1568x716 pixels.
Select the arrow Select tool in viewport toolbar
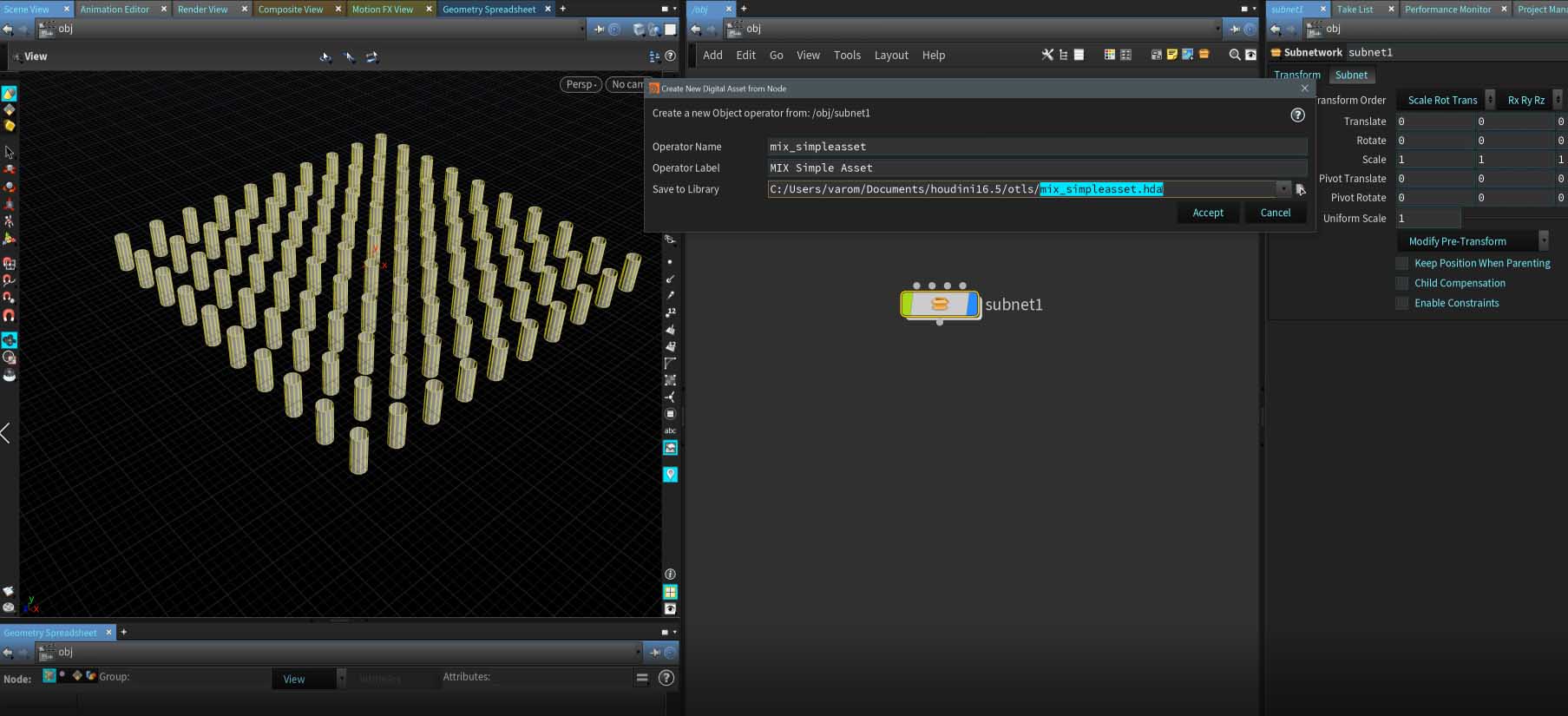click(10, 152)
